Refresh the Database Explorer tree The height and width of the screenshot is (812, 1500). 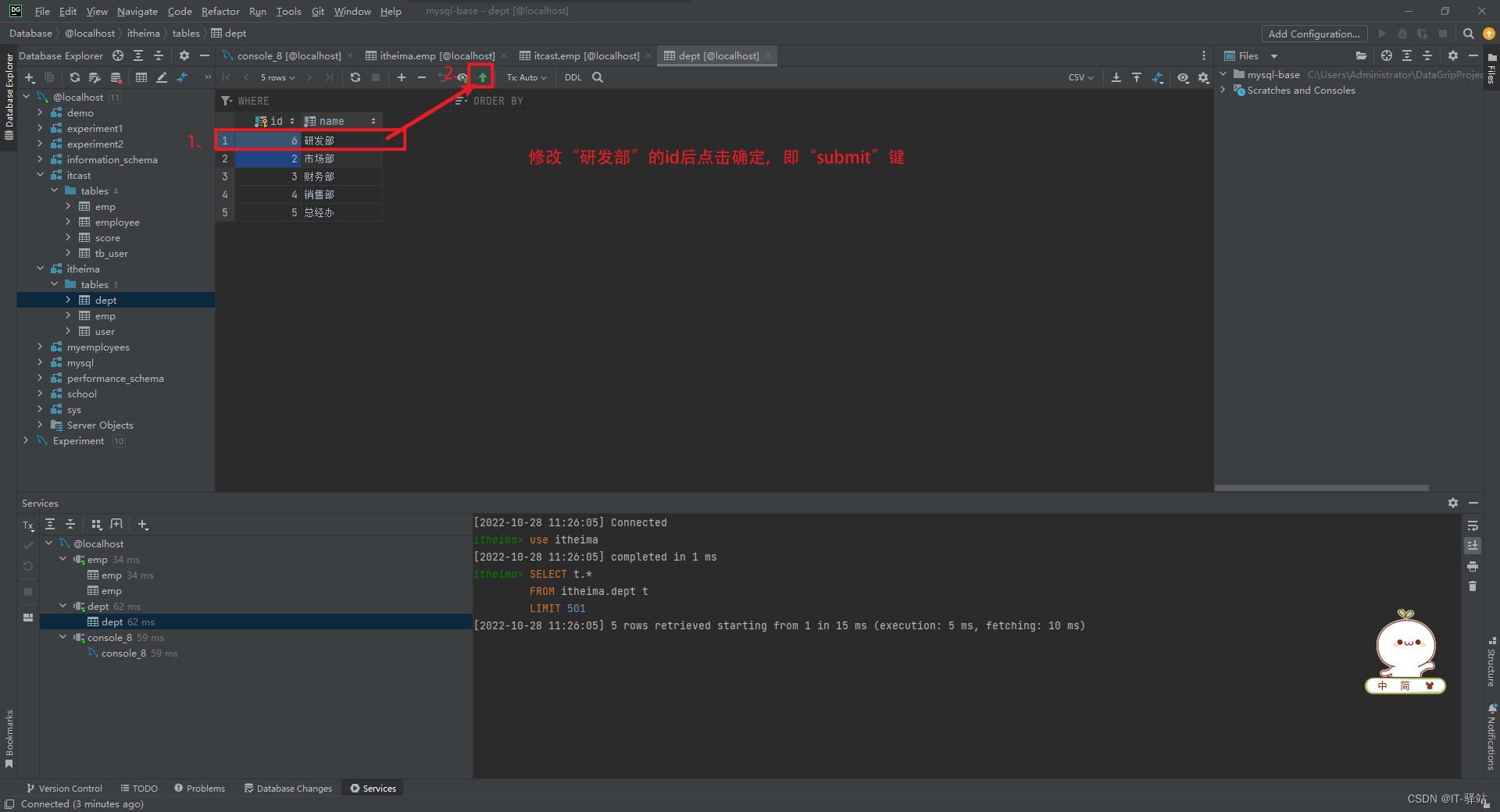[x=75, y=77]
